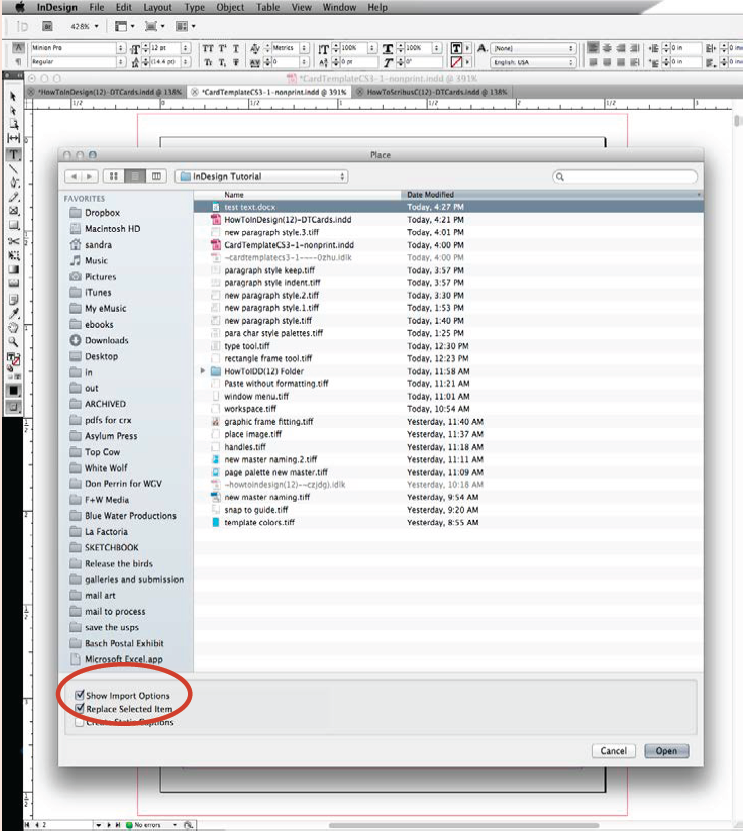Select the Scissors tool in the toolbox

[14, 241]
